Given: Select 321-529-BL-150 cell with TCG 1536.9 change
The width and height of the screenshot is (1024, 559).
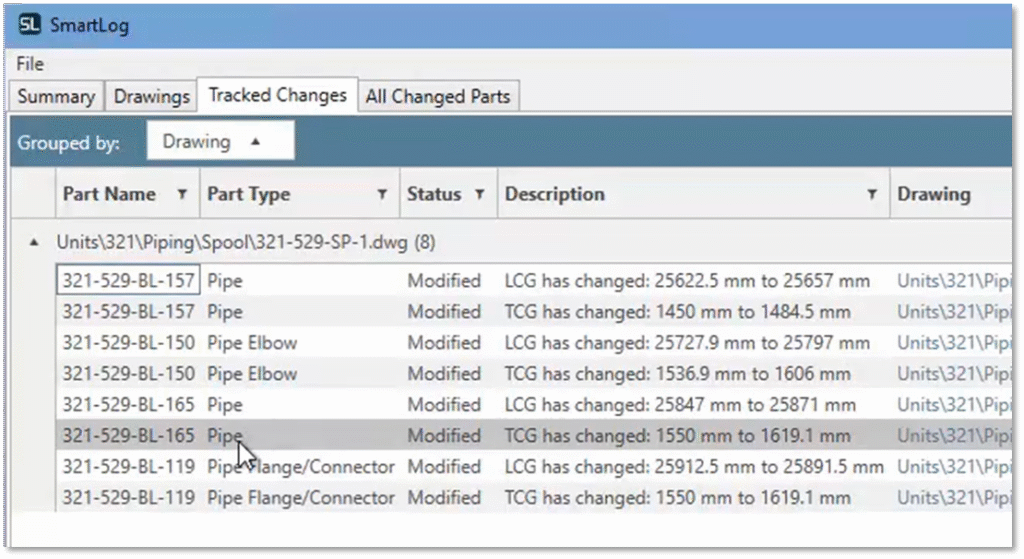Looking at the screenshot, I should [128, 374].
